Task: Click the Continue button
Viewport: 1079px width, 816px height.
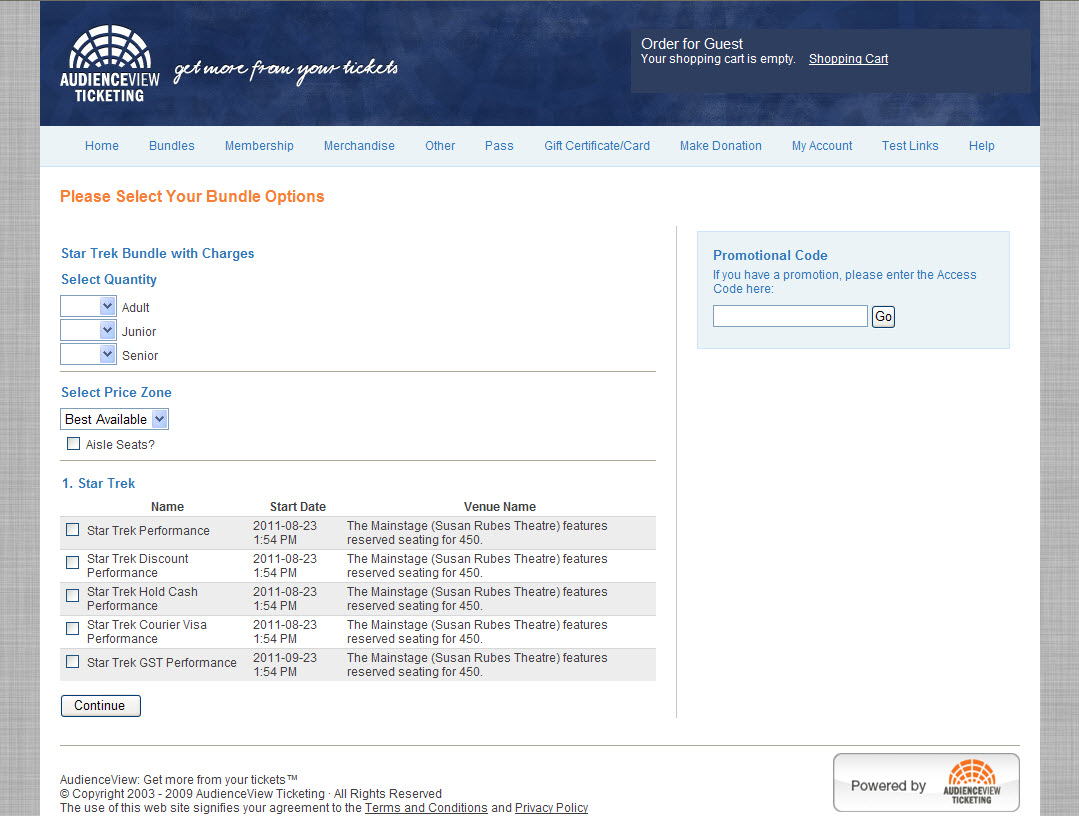Action: tap(100, 706)
